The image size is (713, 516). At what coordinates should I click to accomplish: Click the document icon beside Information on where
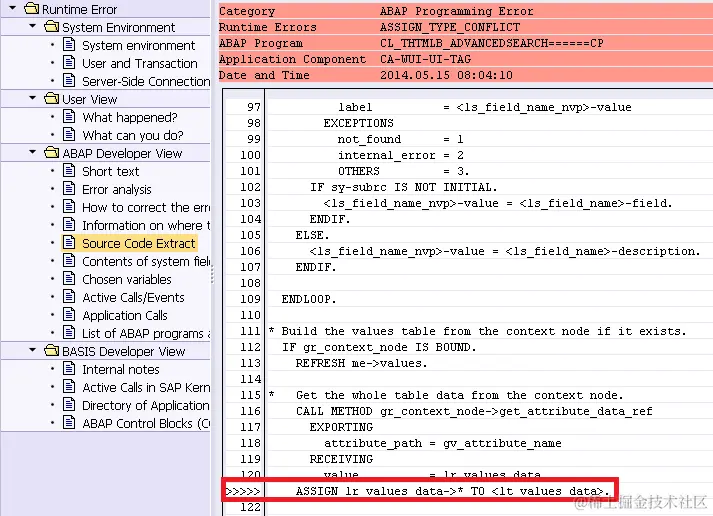coord(69,225)
